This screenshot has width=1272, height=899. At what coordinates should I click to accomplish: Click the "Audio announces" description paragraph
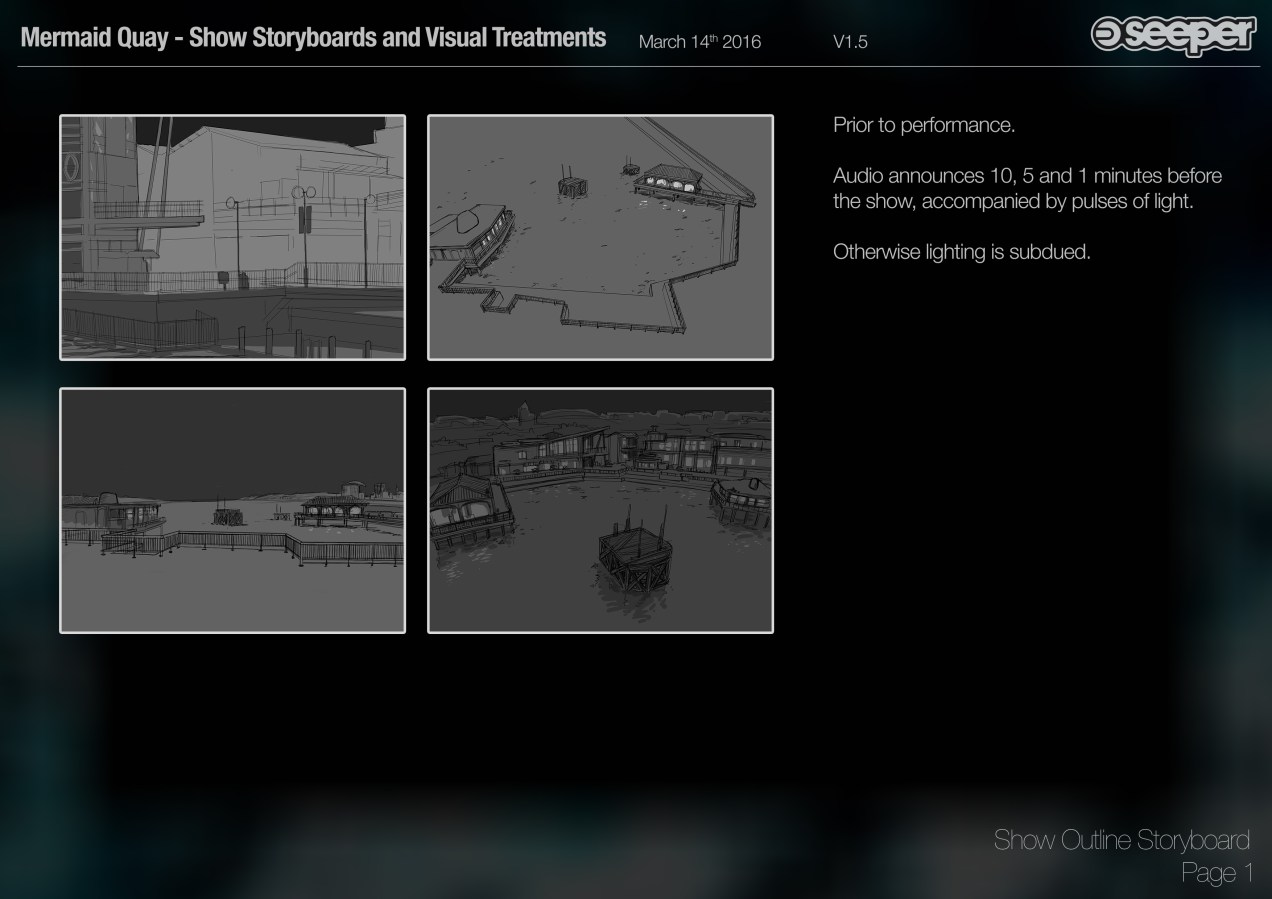pos(1027,188)
